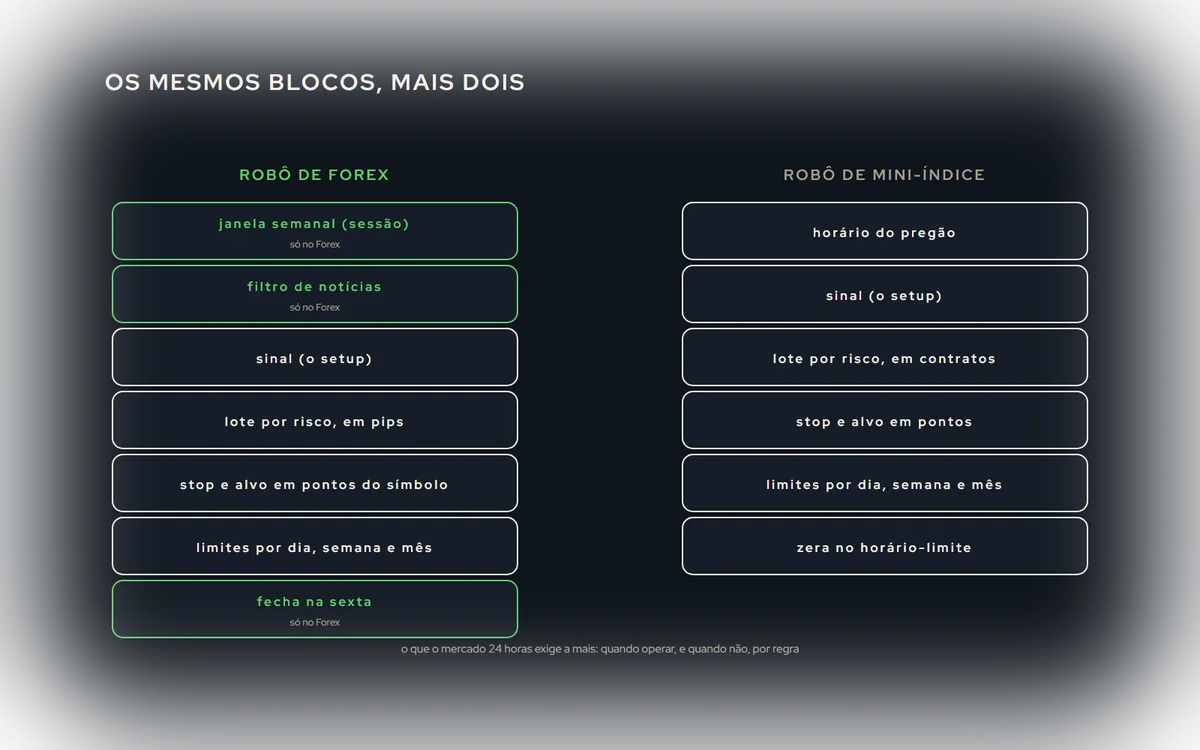Click the Forex 'sinal (o setup)' block
Screen dimensions: 1200x750
click(x=315, y=357)
